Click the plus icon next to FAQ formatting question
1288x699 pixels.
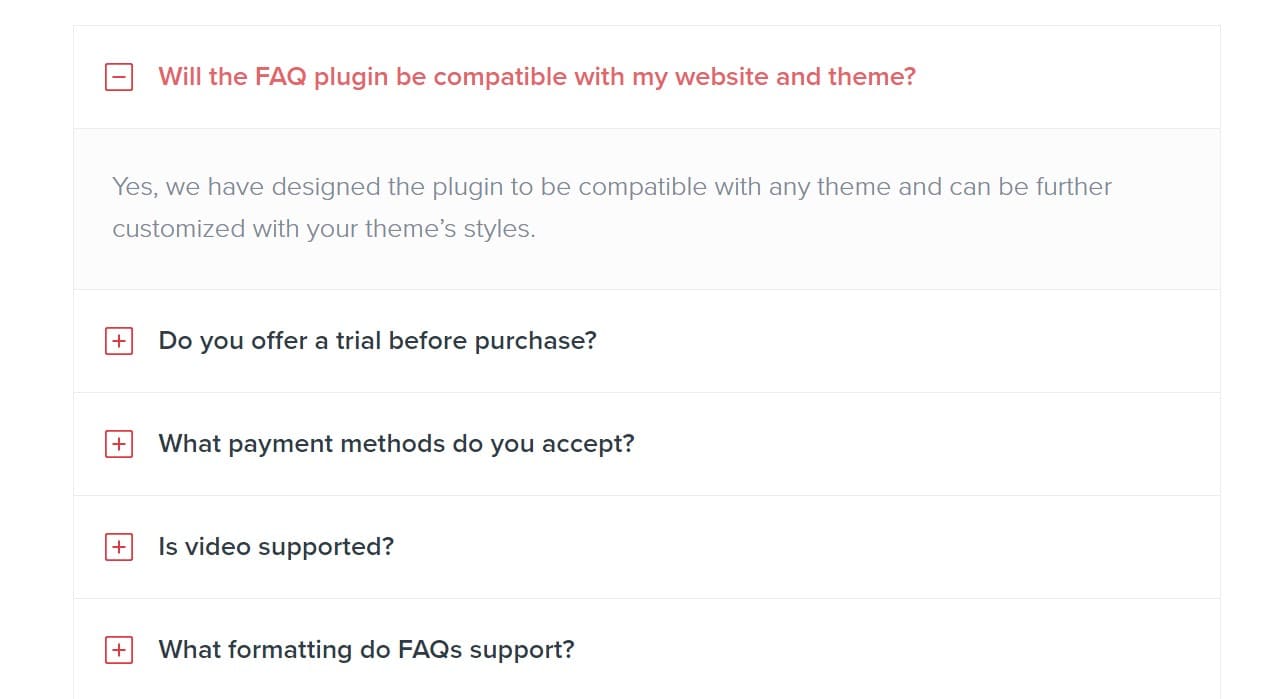point(119,649)
